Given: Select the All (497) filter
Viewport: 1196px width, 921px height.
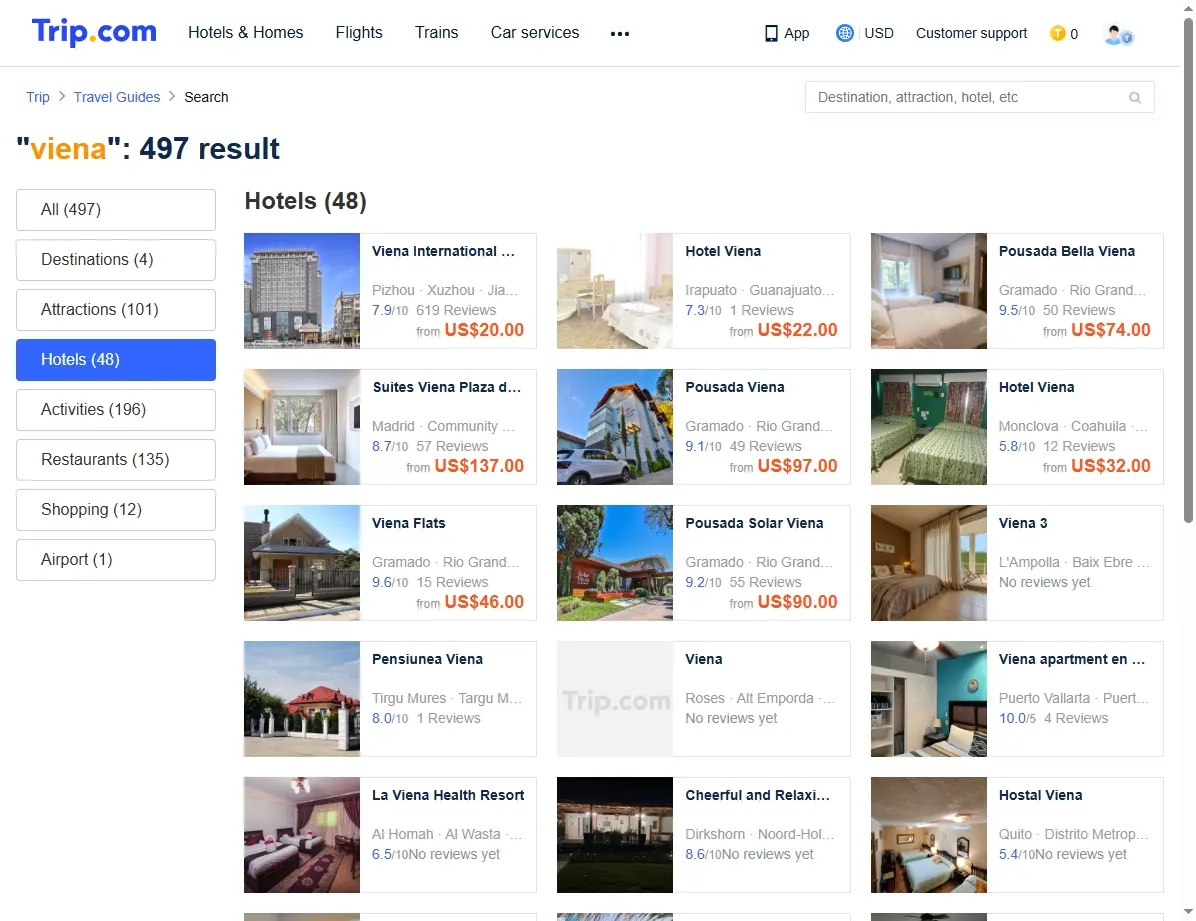Looking at the screenshot, I should [116, 210].
